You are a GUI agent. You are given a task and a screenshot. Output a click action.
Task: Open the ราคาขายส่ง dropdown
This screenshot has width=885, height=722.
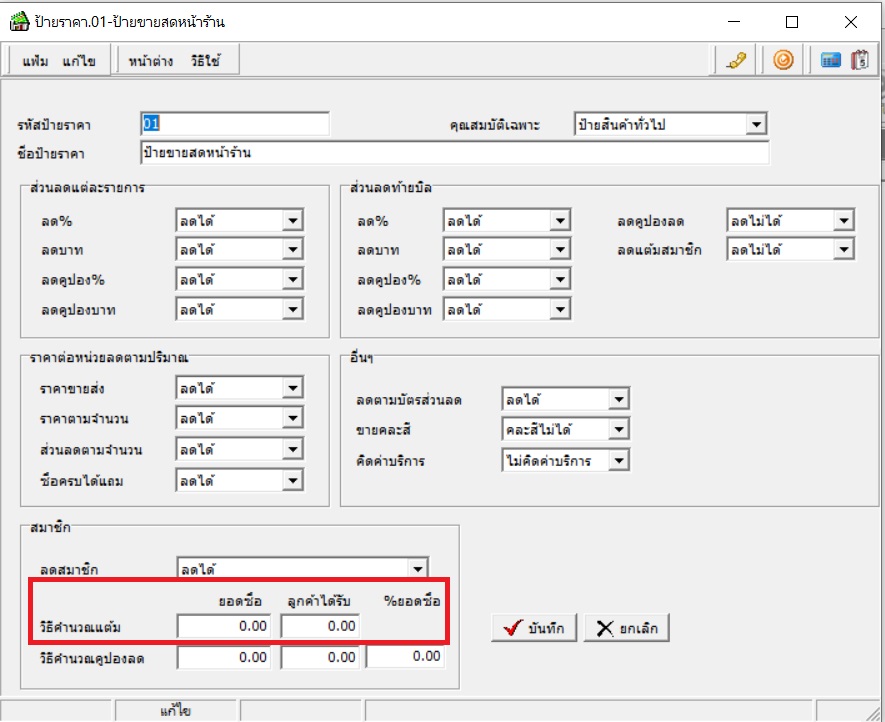click(292, 389)
